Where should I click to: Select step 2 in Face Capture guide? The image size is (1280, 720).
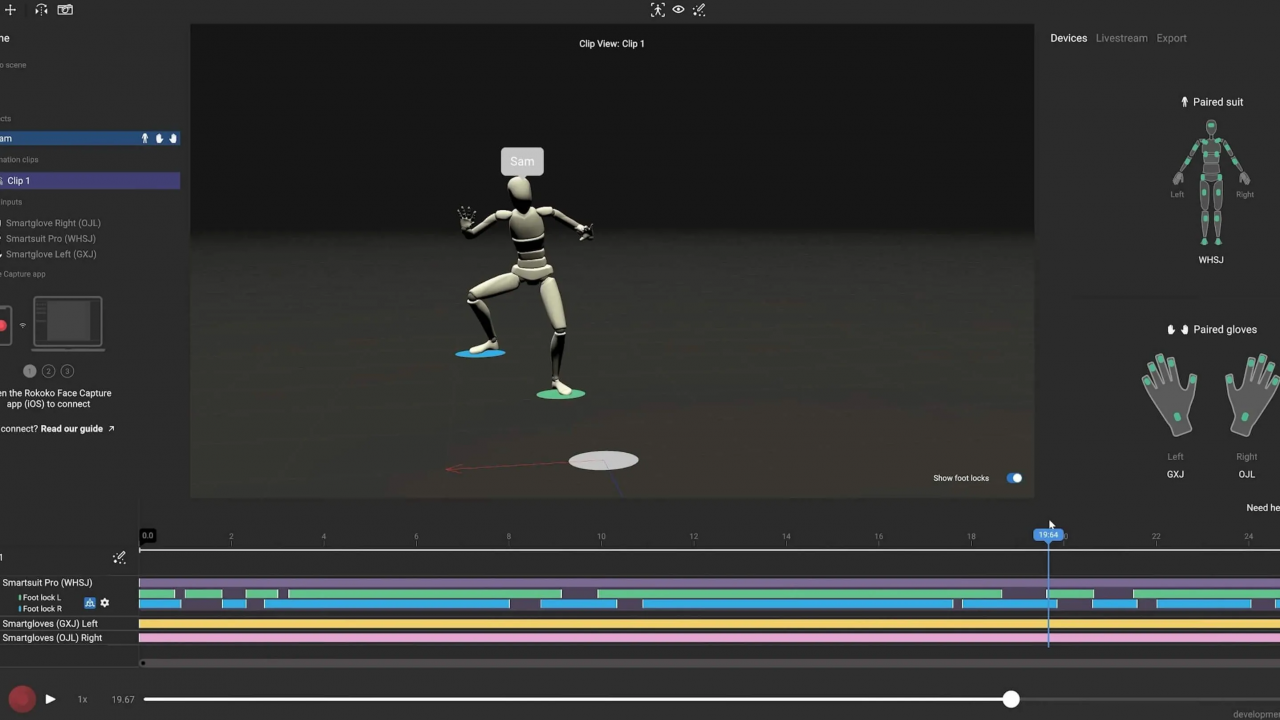48,371
